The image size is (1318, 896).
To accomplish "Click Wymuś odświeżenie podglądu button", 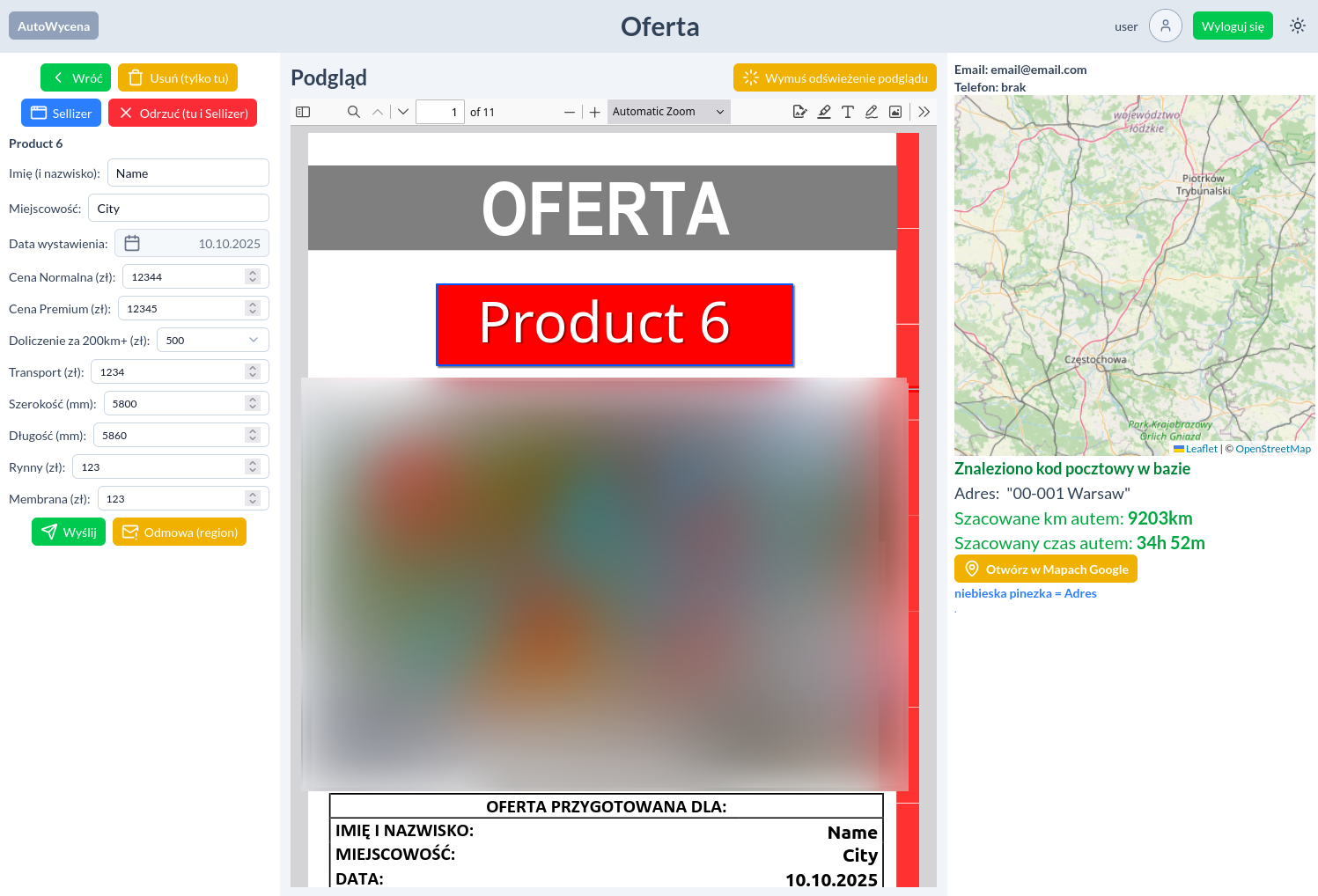I will pyautogui.click(x=835, y=78).
